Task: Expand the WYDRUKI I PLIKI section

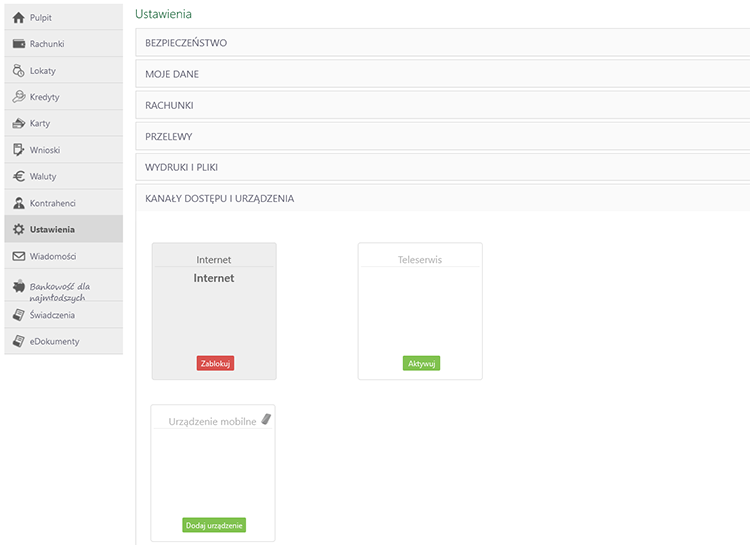Action: coord(184,167)
